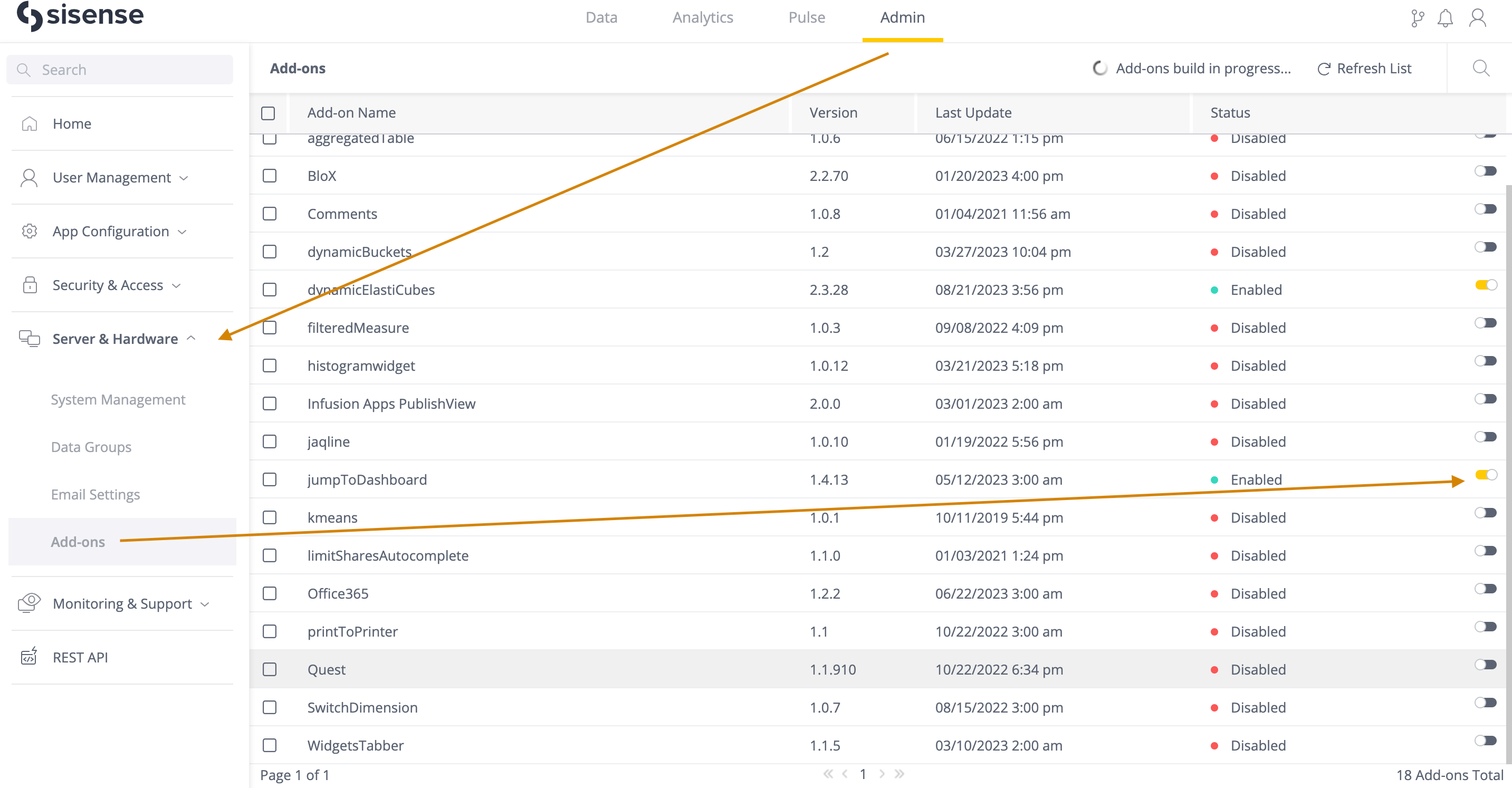Click the Refresh List icon
Viewport: 1512px width, 788px height.
pyautogui.click(x=1324, y=68)
